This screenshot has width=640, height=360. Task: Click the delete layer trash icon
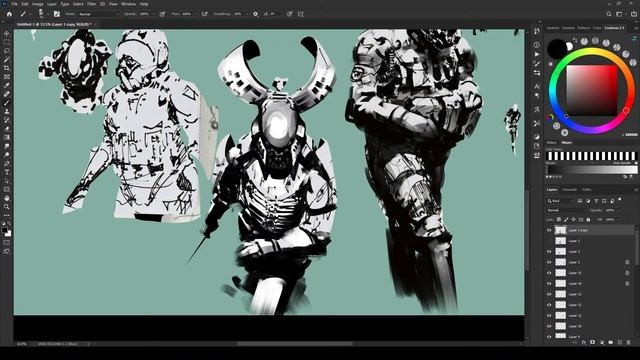click(x=629, y=342)
